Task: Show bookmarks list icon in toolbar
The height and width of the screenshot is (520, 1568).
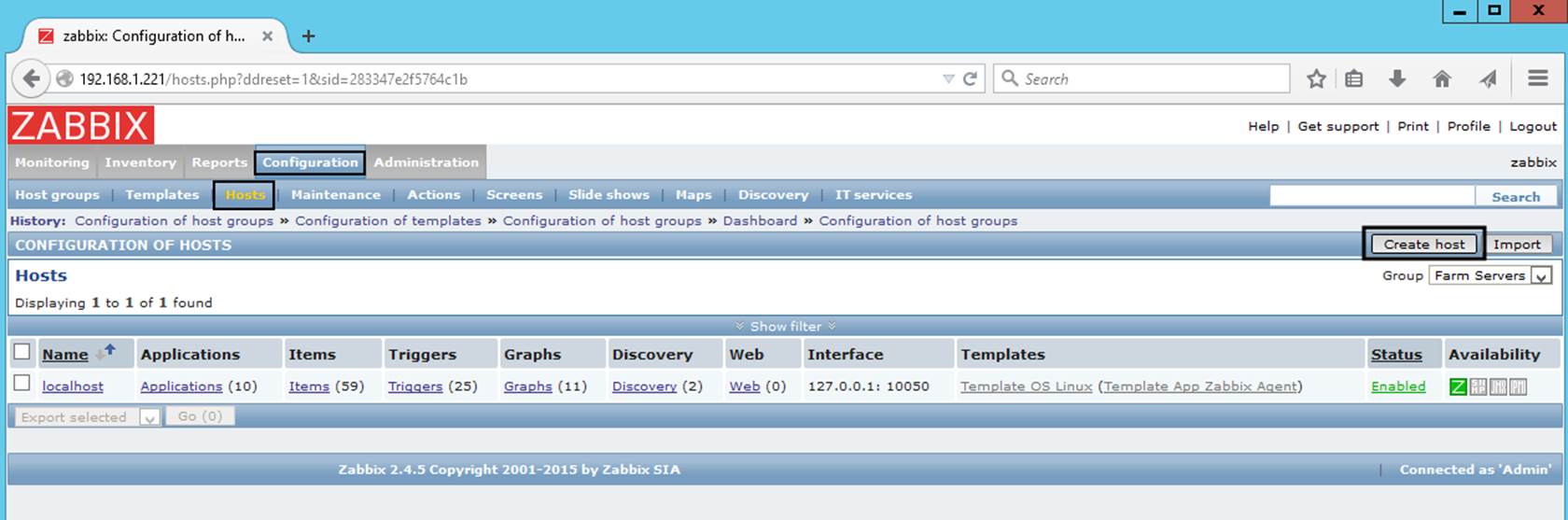Action: click(x=1354, y=79)
